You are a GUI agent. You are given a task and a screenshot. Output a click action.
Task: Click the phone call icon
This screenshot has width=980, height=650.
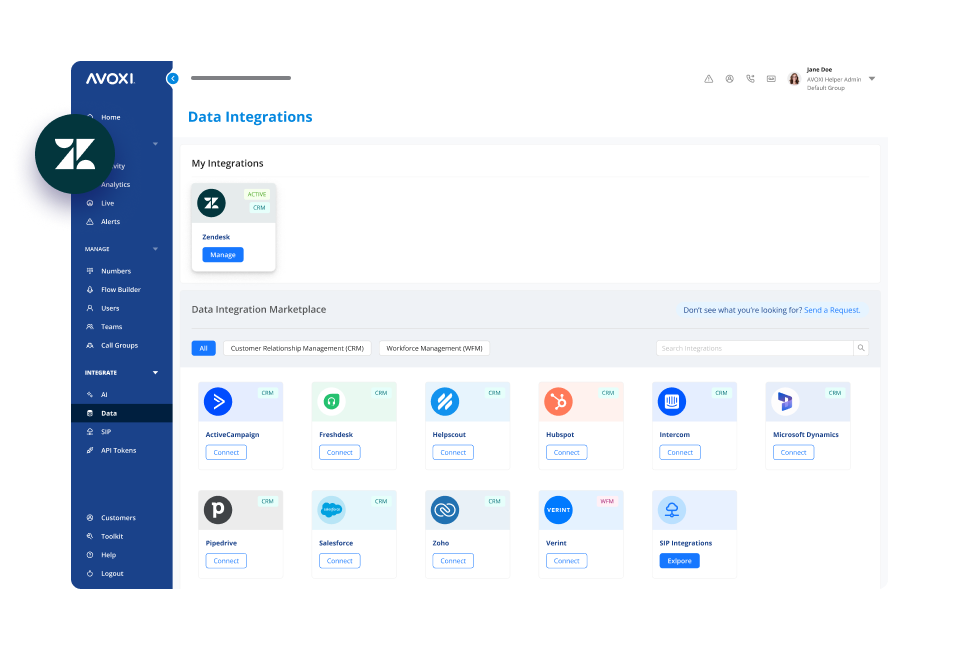point(750,78)
